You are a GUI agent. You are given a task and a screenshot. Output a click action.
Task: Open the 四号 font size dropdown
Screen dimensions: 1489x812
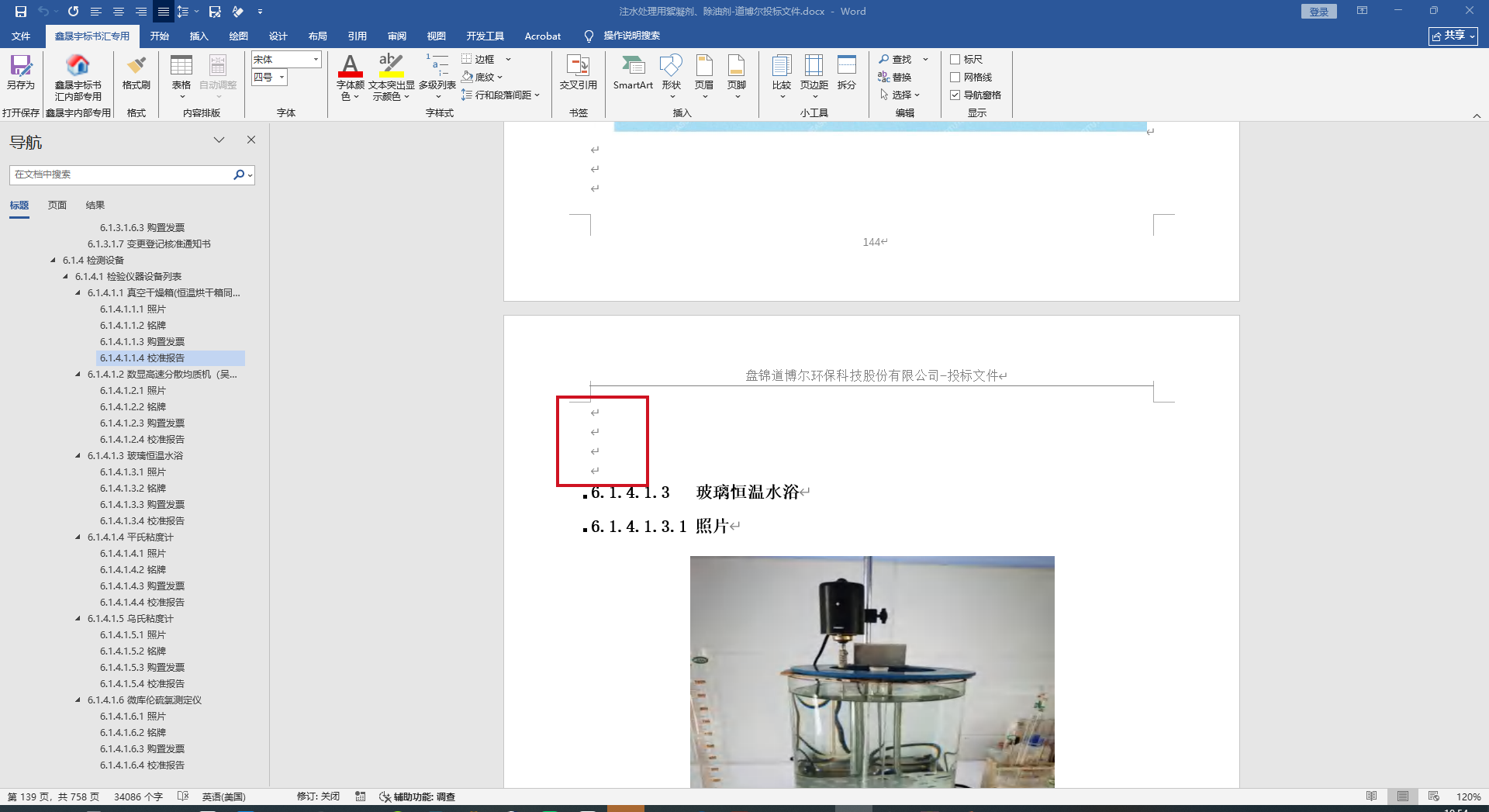click(x=282, y=77)
